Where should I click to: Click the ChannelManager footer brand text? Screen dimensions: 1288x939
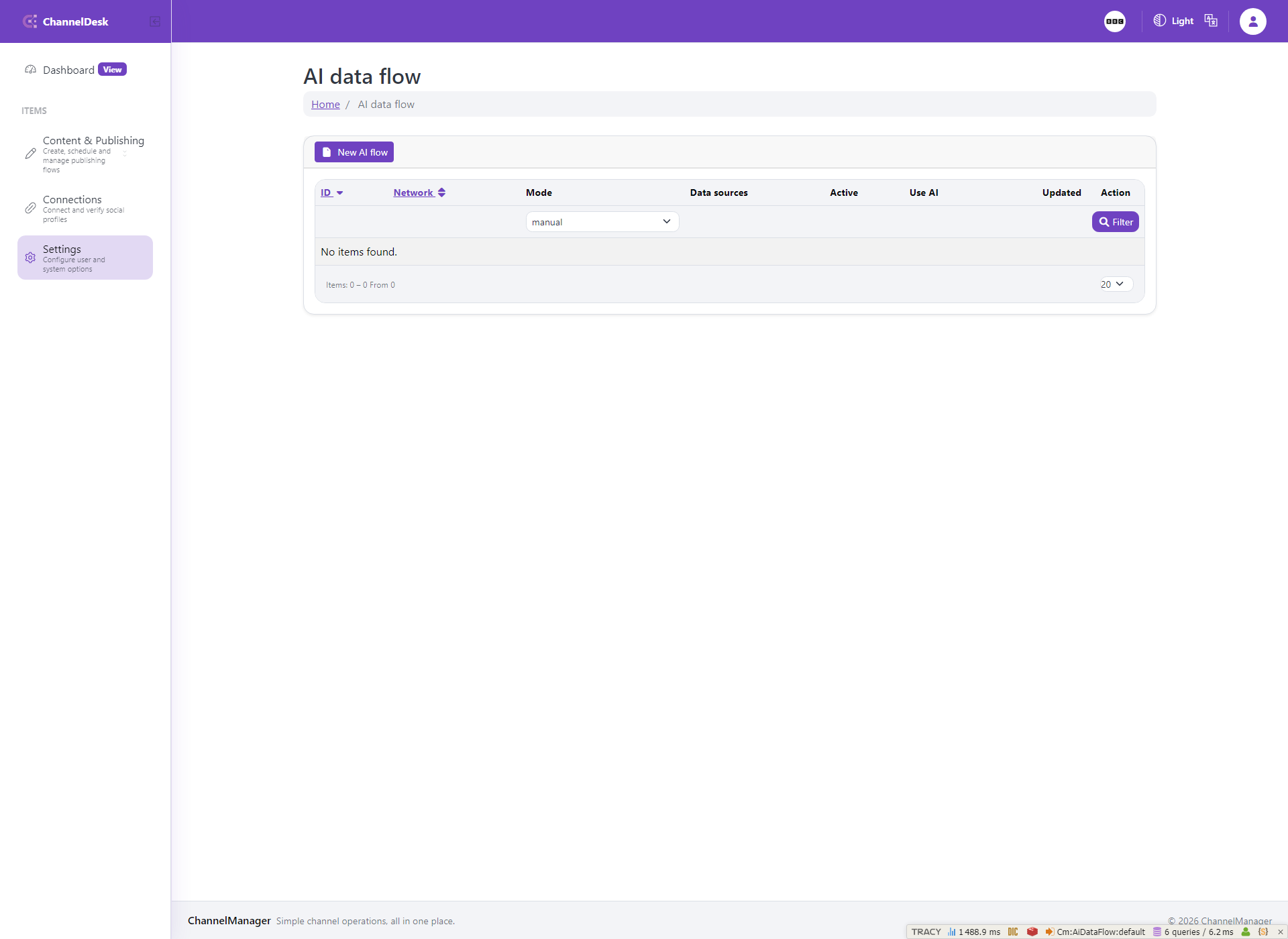[x=229, y=920]
